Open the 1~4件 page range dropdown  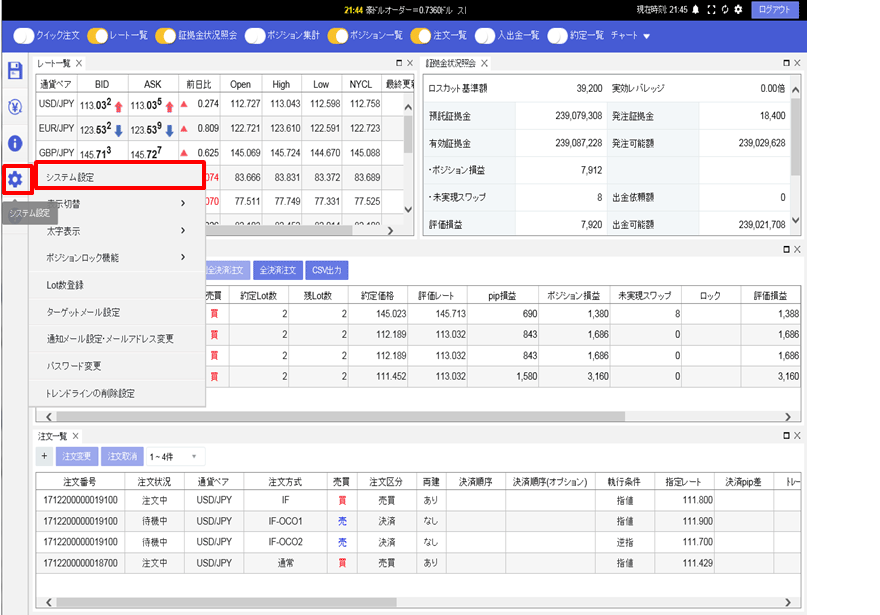coord(175,456)
